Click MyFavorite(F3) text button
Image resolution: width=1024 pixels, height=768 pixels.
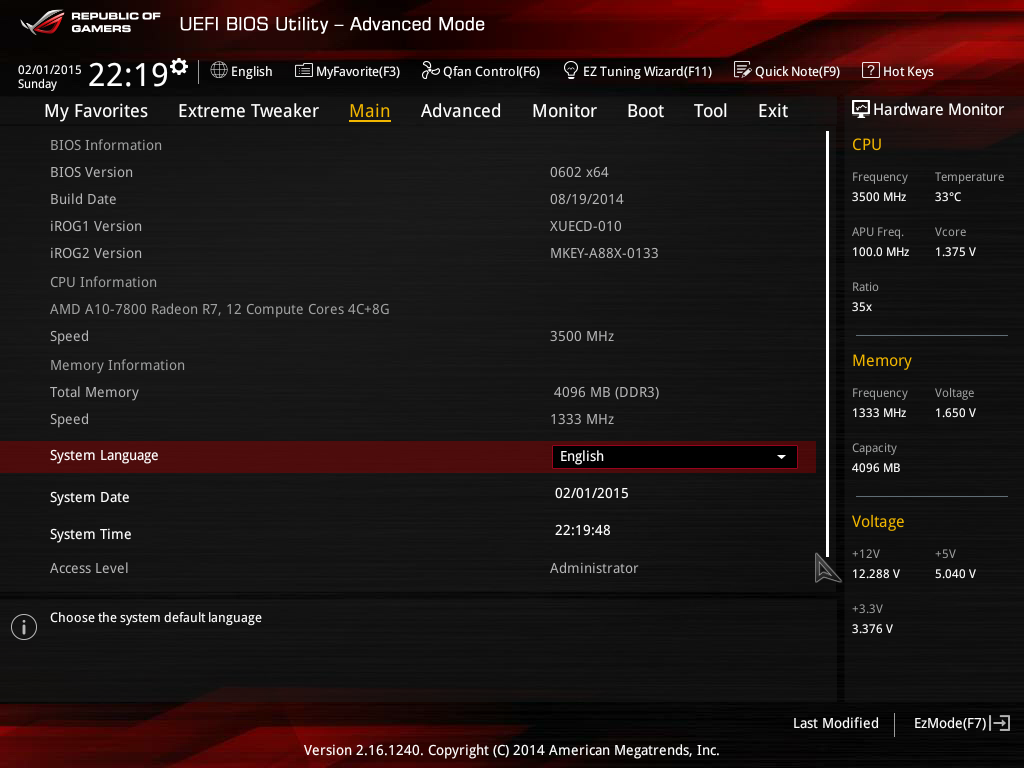pos(358,71)
